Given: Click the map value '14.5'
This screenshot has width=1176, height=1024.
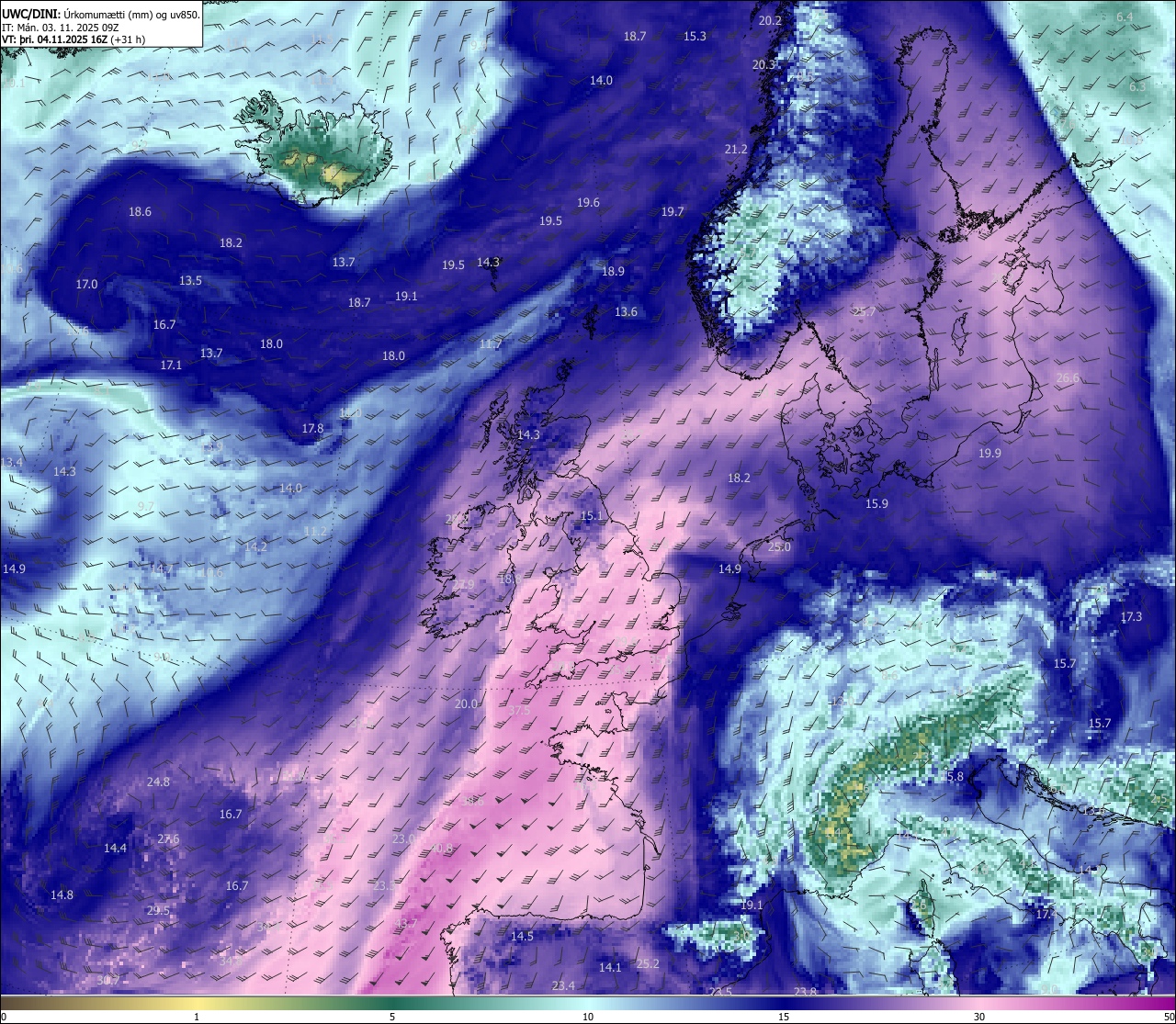Looking at the screenshot, I should click(523, 937).
